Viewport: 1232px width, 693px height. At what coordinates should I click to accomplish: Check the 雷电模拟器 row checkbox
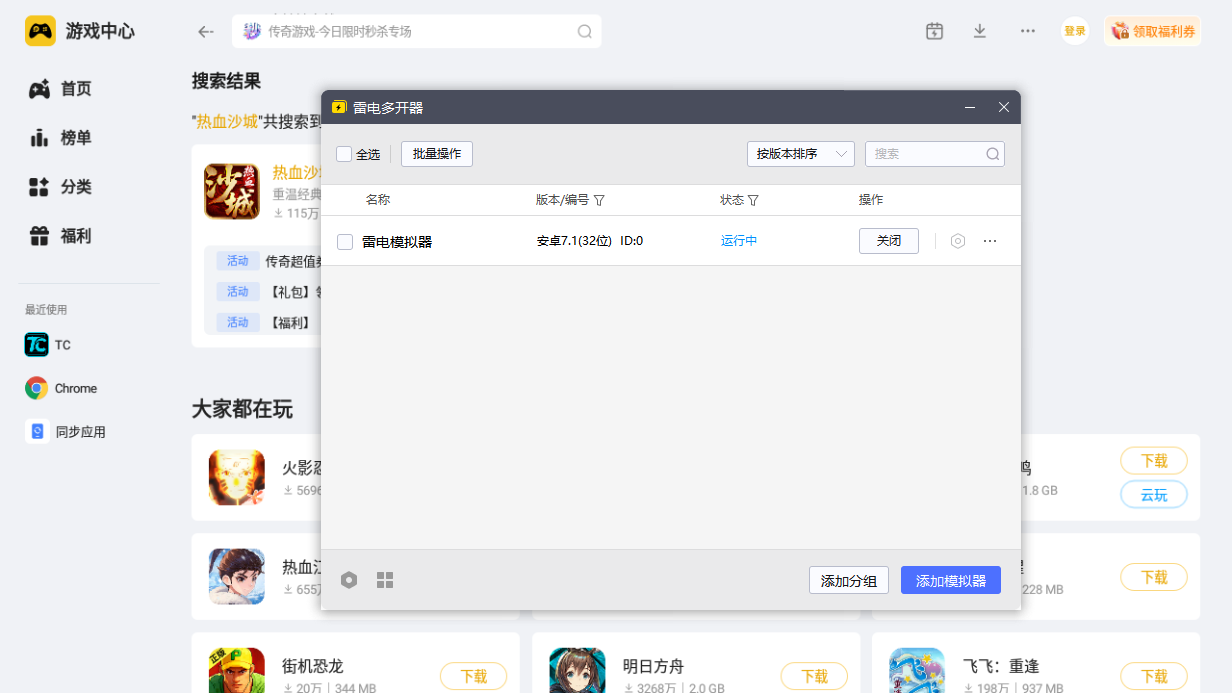pos(347,240)
